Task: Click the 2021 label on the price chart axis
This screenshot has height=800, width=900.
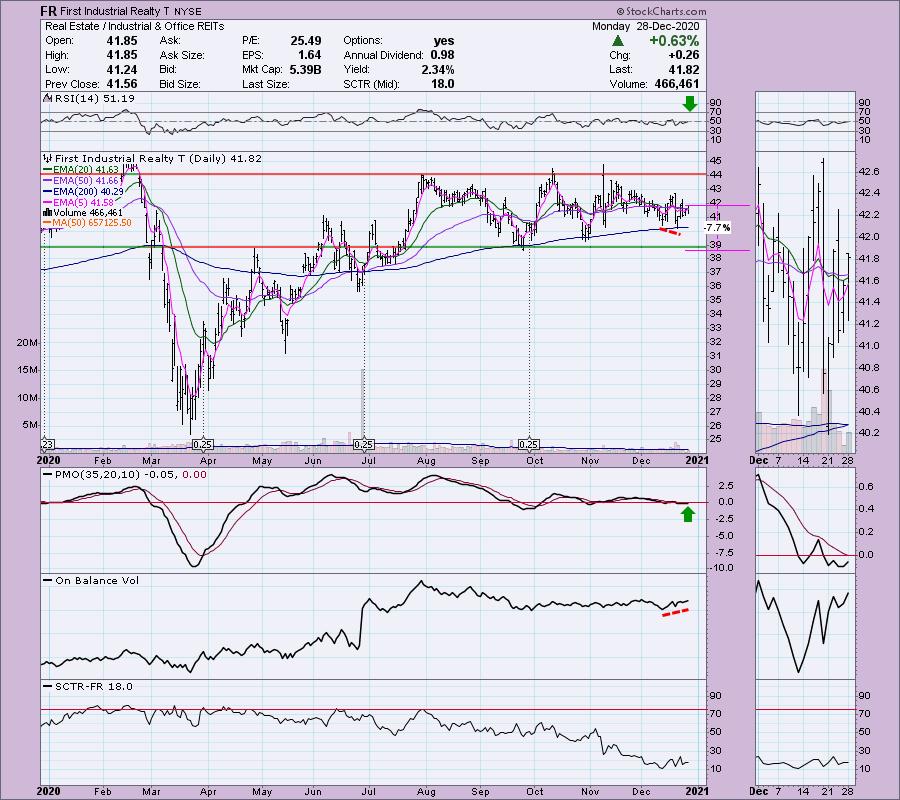Action: coord(697,460)
